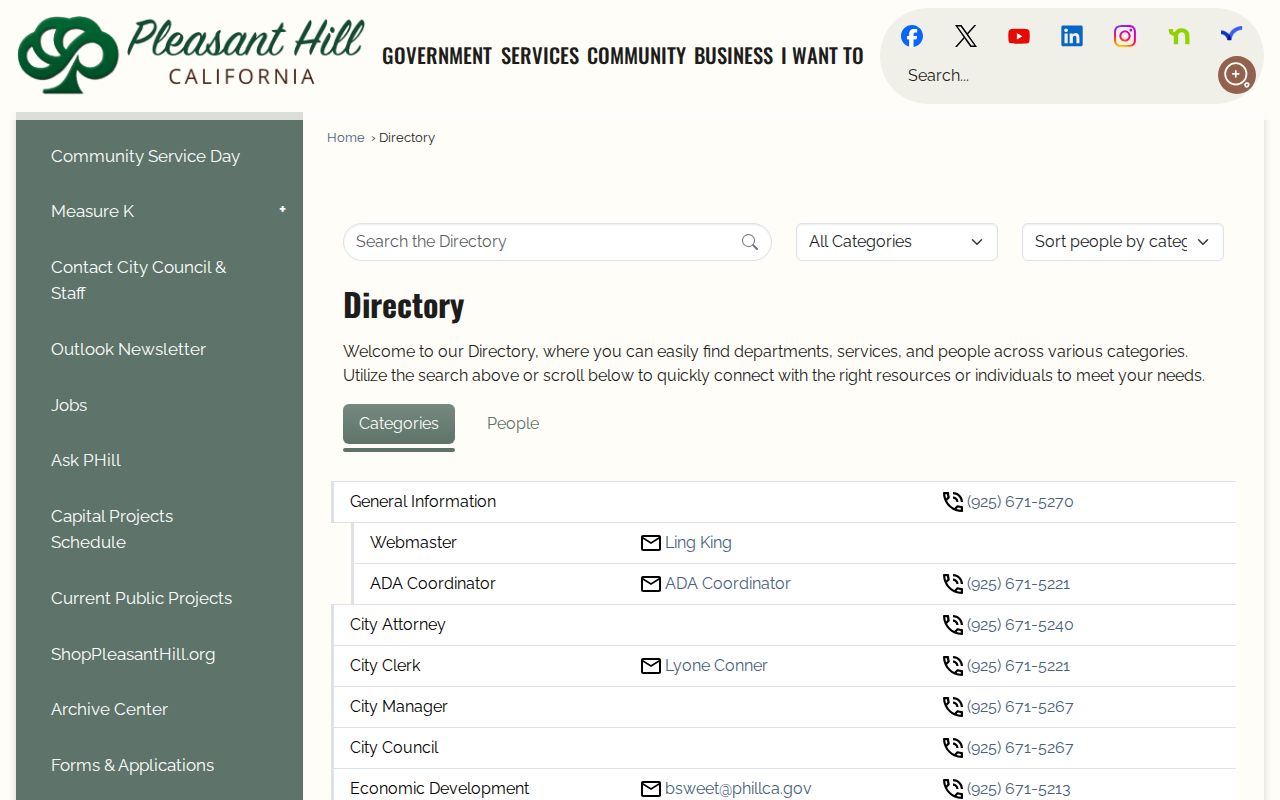Image resolution: width=1280 pixels, height=800 pixels.
Task: Open the Facebook social icon
Action: (912, 36)
